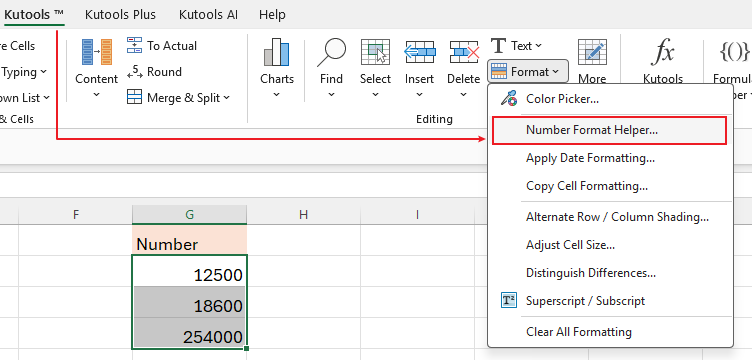752x360 pixels.
Task: Expand the Select dropdown arrow
Action: point(375,94)
